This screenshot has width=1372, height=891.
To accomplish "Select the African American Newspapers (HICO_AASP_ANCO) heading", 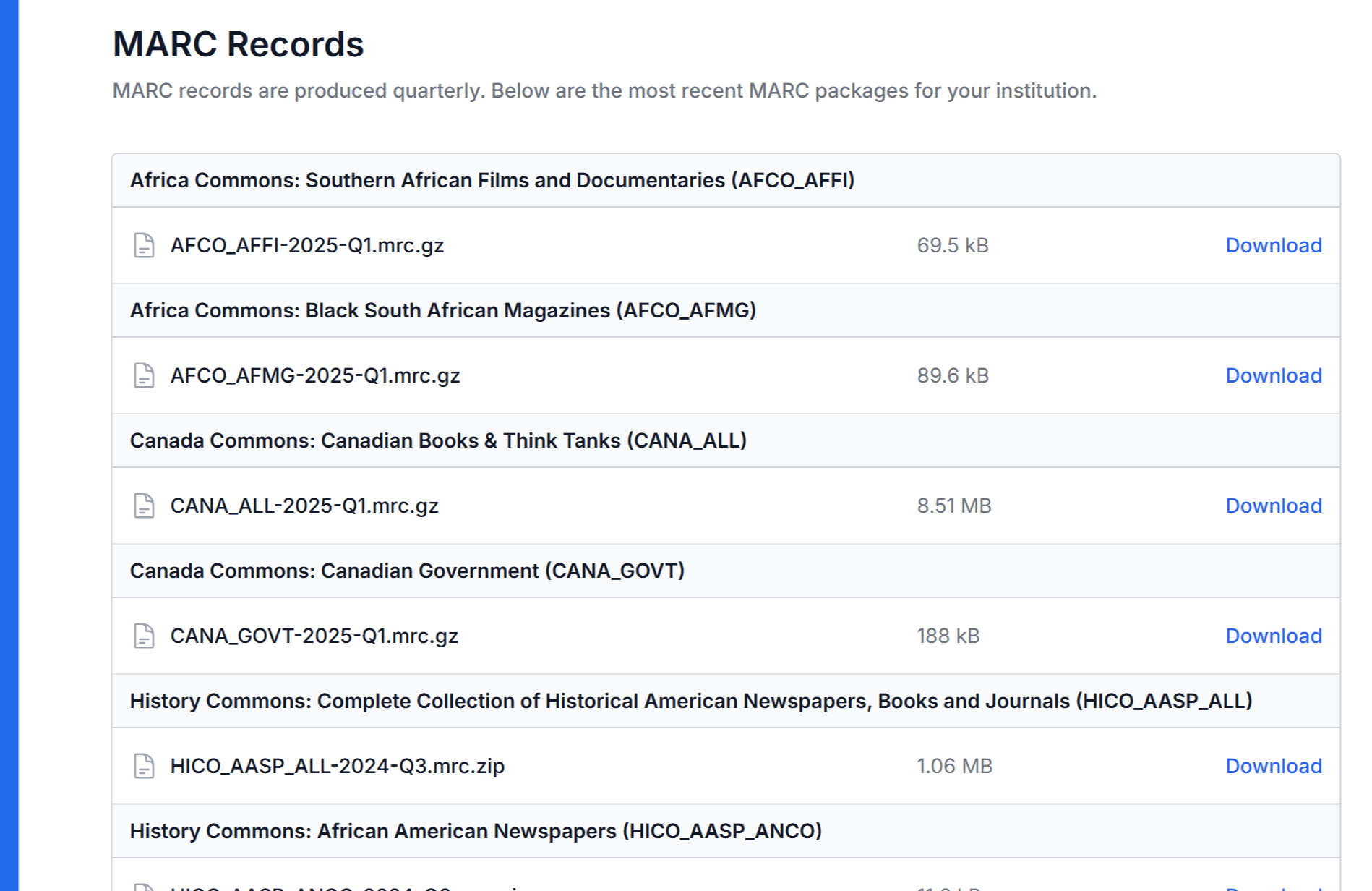I will pos(476,831).
